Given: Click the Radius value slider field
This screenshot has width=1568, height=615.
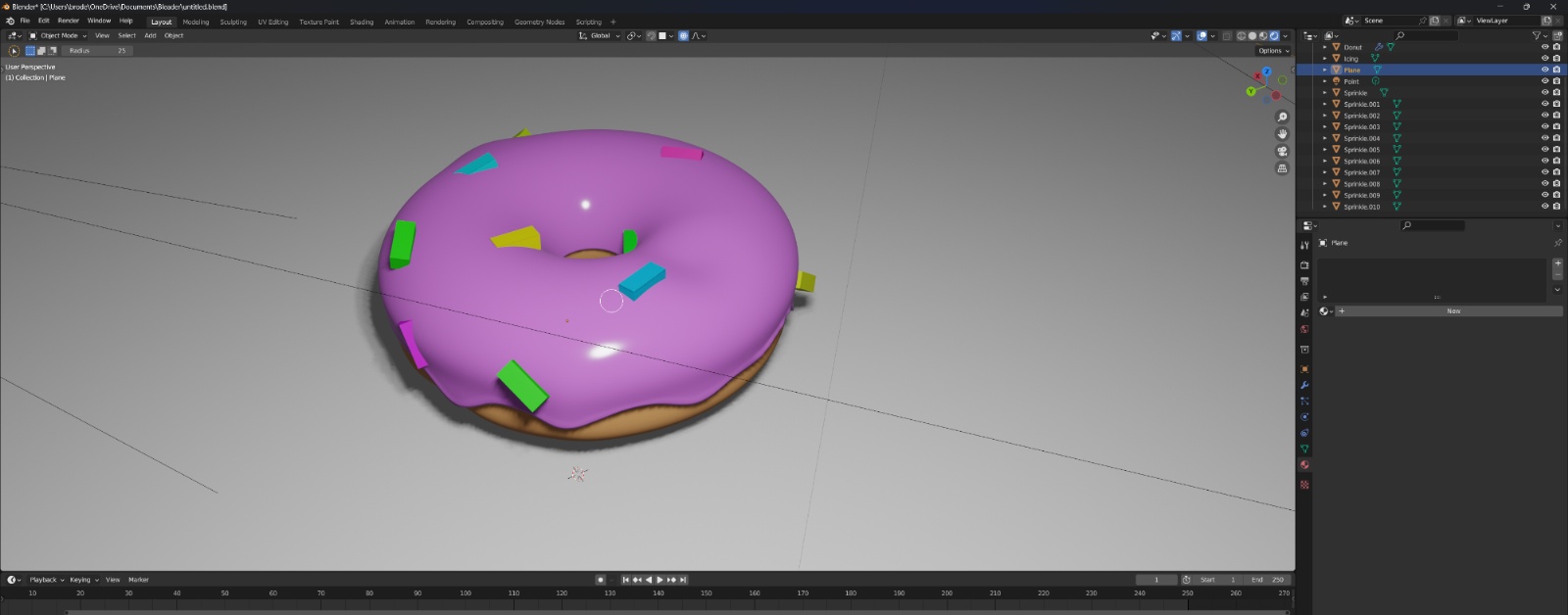Looking at the screenshot, I should tap(97, 51).
